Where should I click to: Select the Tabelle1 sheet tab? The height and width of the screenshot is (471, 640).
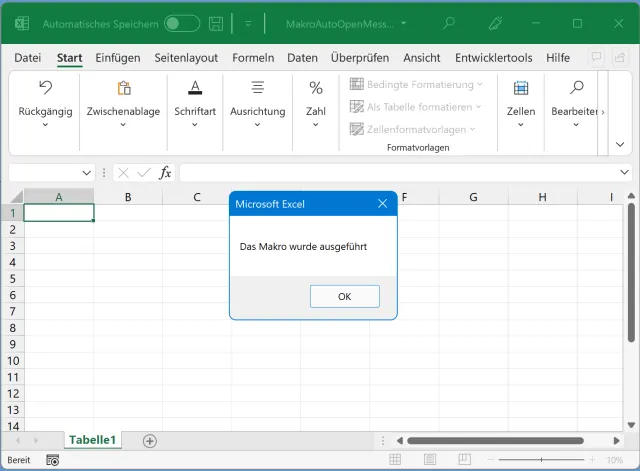pos(92,440)
